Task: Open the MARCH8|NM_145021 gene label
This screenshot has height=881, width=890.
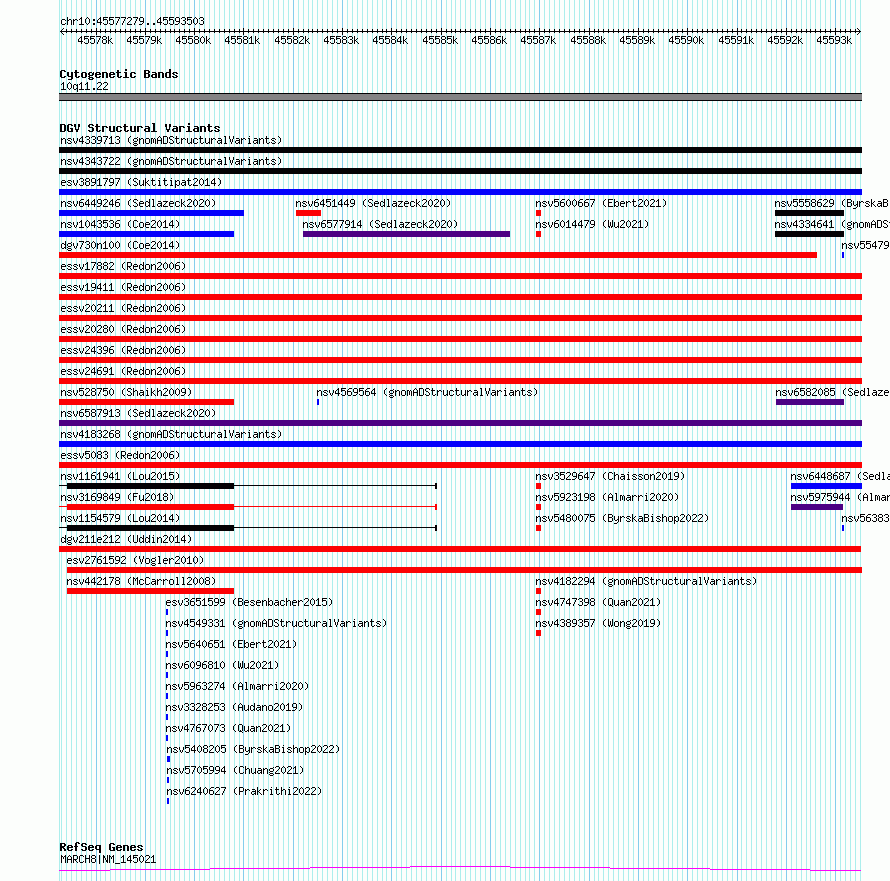Action: tap(108, 859)
